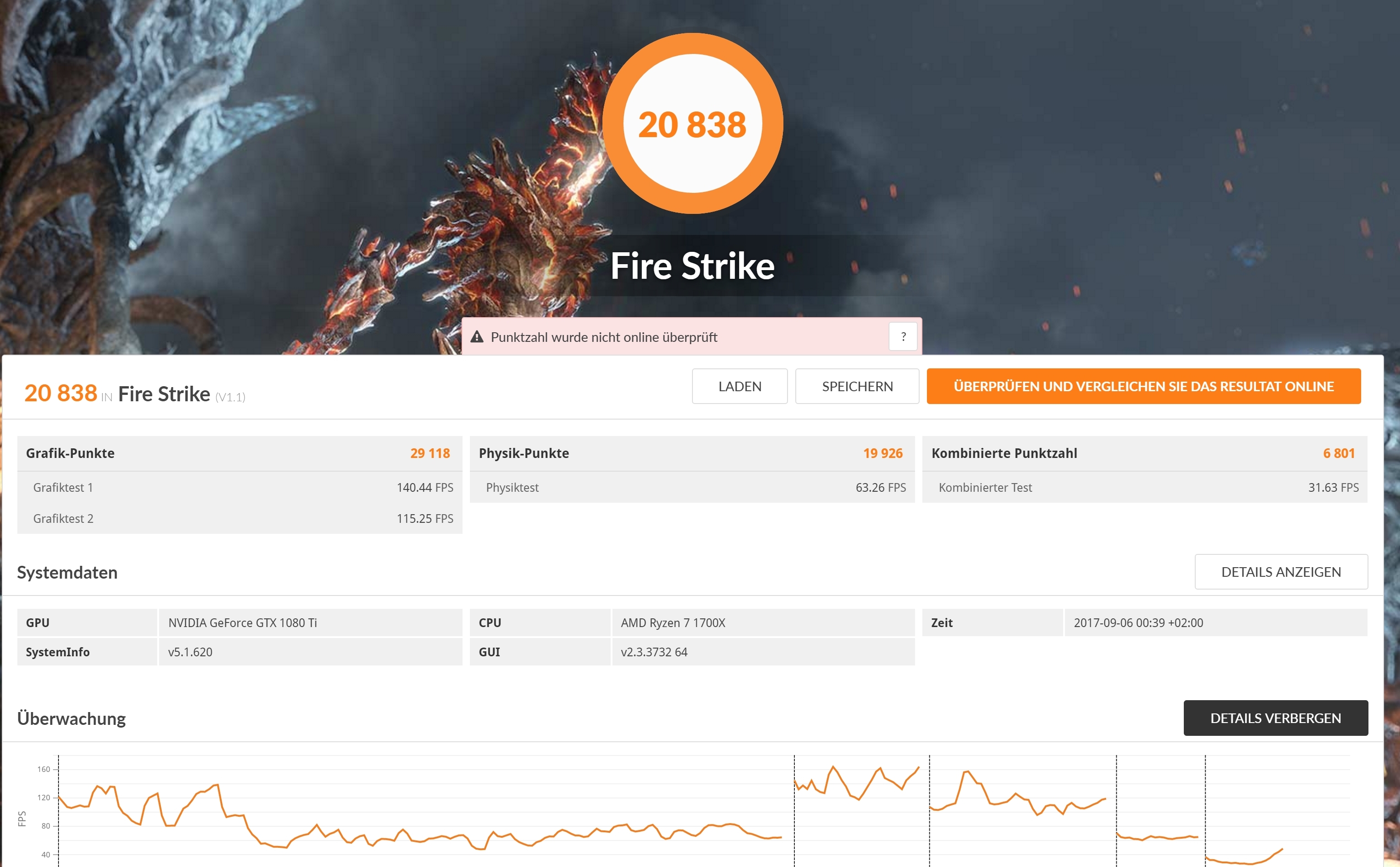This screenshot has width=1400, height=867.
Task: Click the Punktzahl nicht online überprüft text
Action: click(x=604, y=337)
